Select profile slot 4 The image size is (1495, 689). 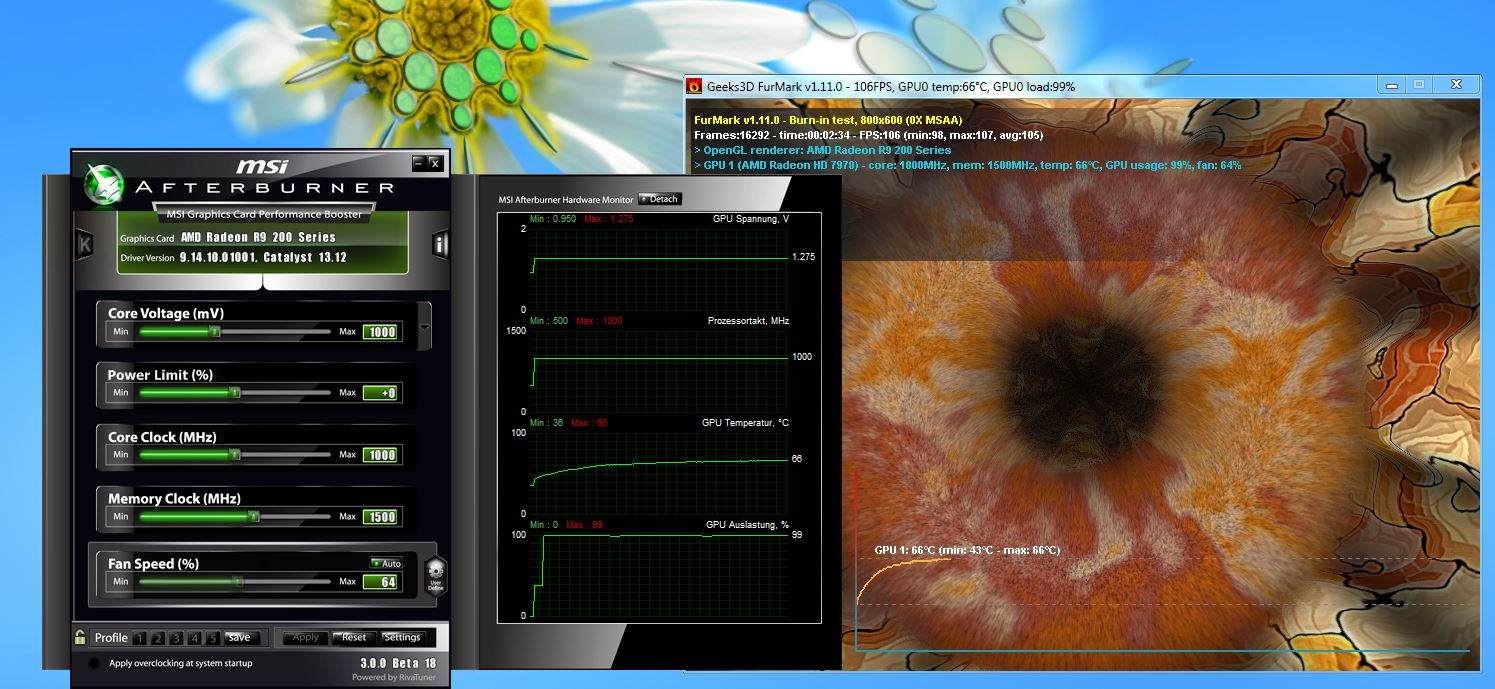pyautogui.click(x=195, y=638)
